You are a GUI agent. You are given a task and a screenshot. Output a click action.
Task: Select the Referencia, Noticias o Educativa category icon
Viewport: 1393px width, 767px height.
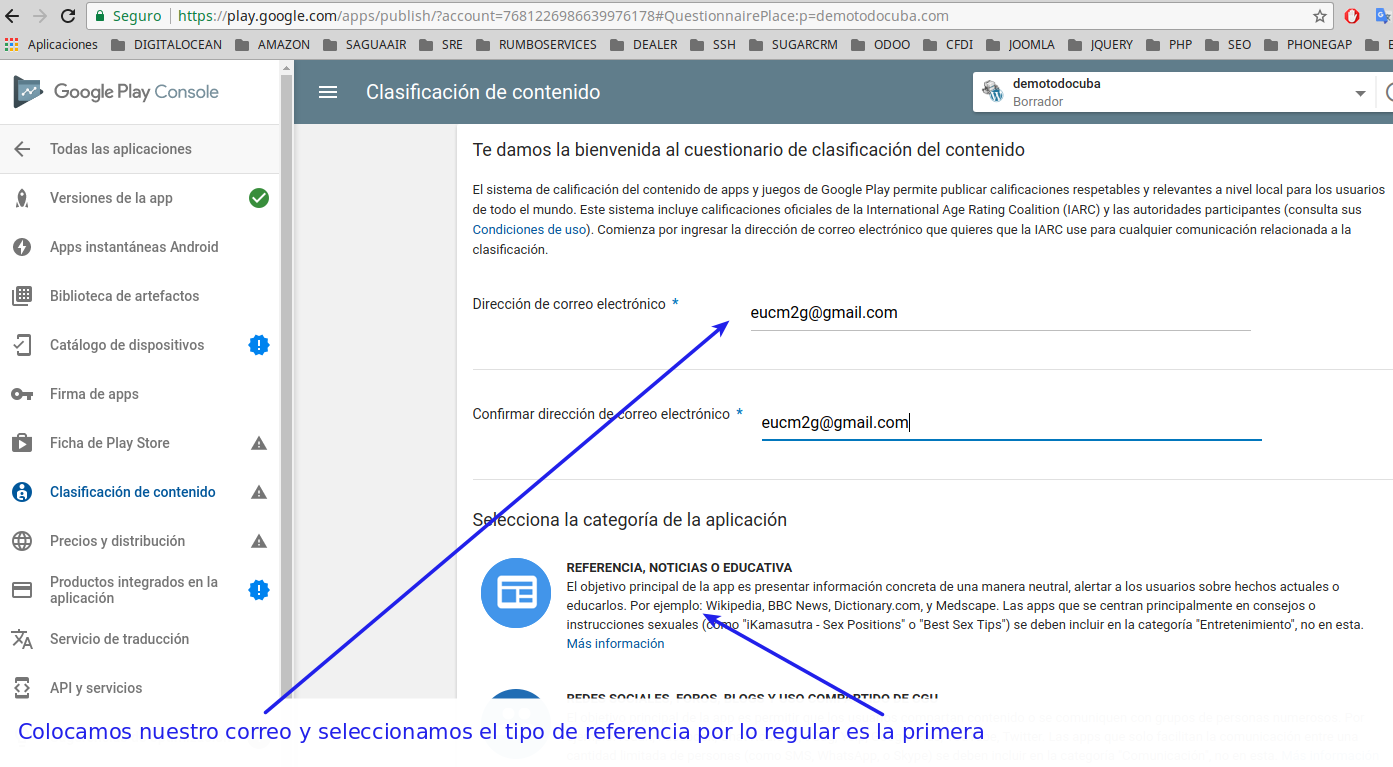click(516, 593)
